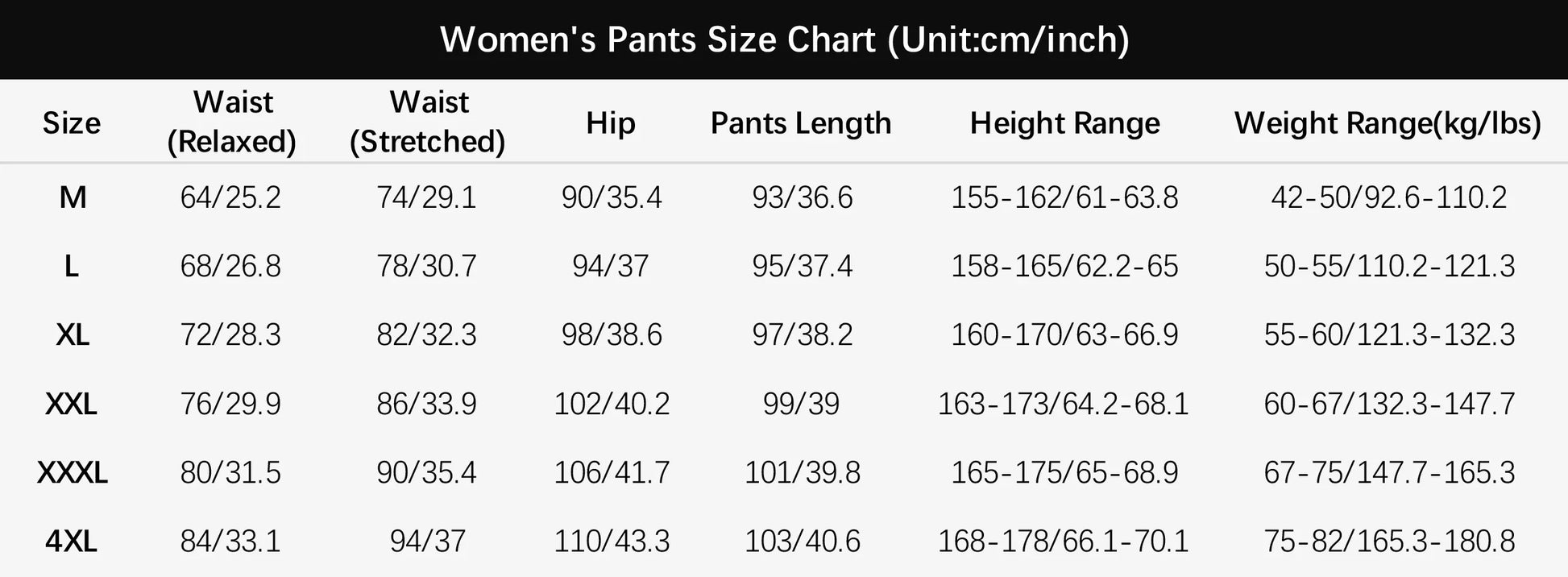Screen dimensions: 1568x577
Task: Select the 90/35.4 stretched waist cell for XXXL
Action: point(427,472)
